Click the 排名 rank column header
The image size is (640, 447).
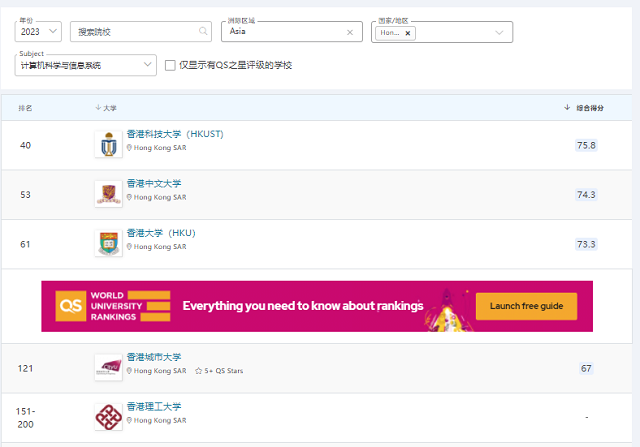tap(25, 108)
